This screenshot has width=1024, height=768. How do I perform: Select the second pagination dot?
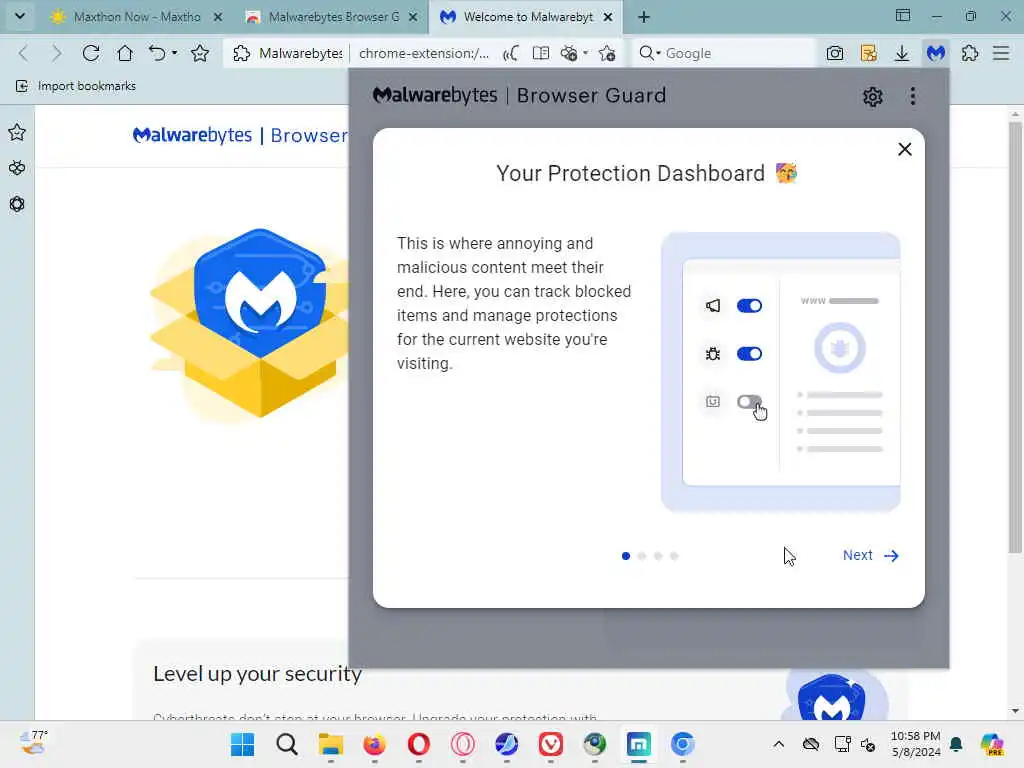pyautogui.click(x=642, y=556)
